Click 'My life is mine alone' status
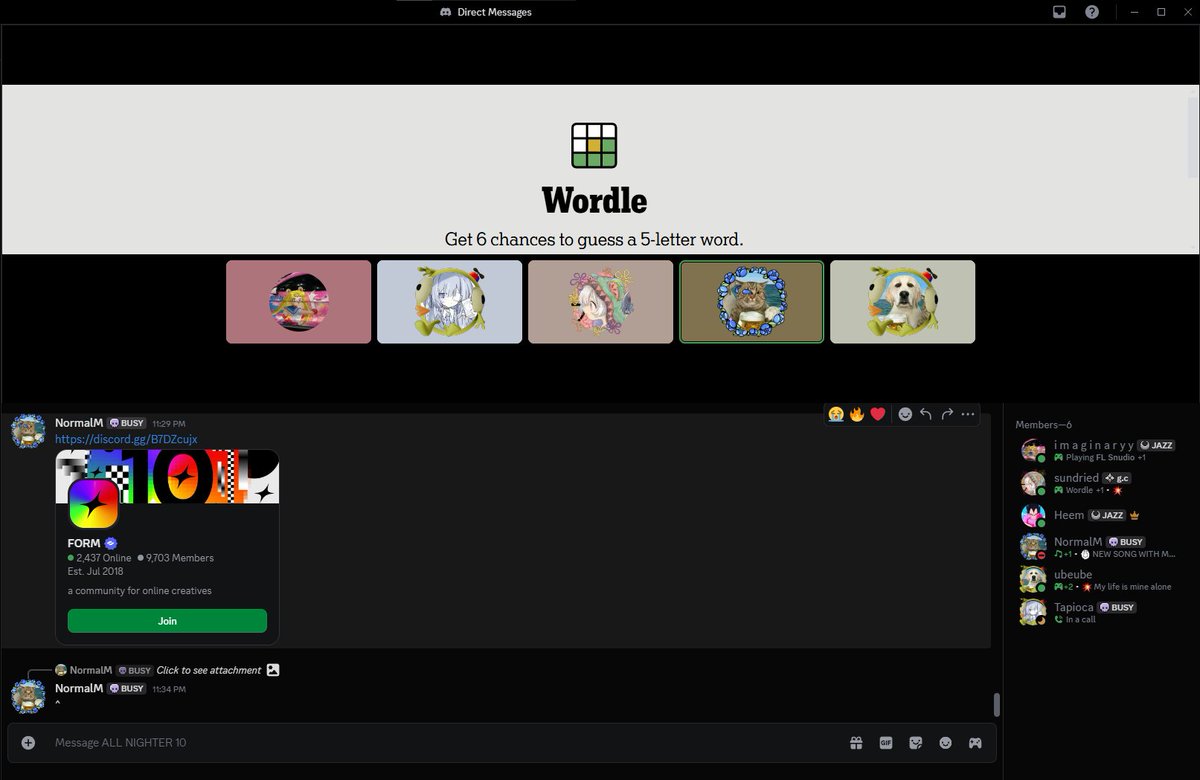Screen dimensions: 1200x780 coord(1132,587)
